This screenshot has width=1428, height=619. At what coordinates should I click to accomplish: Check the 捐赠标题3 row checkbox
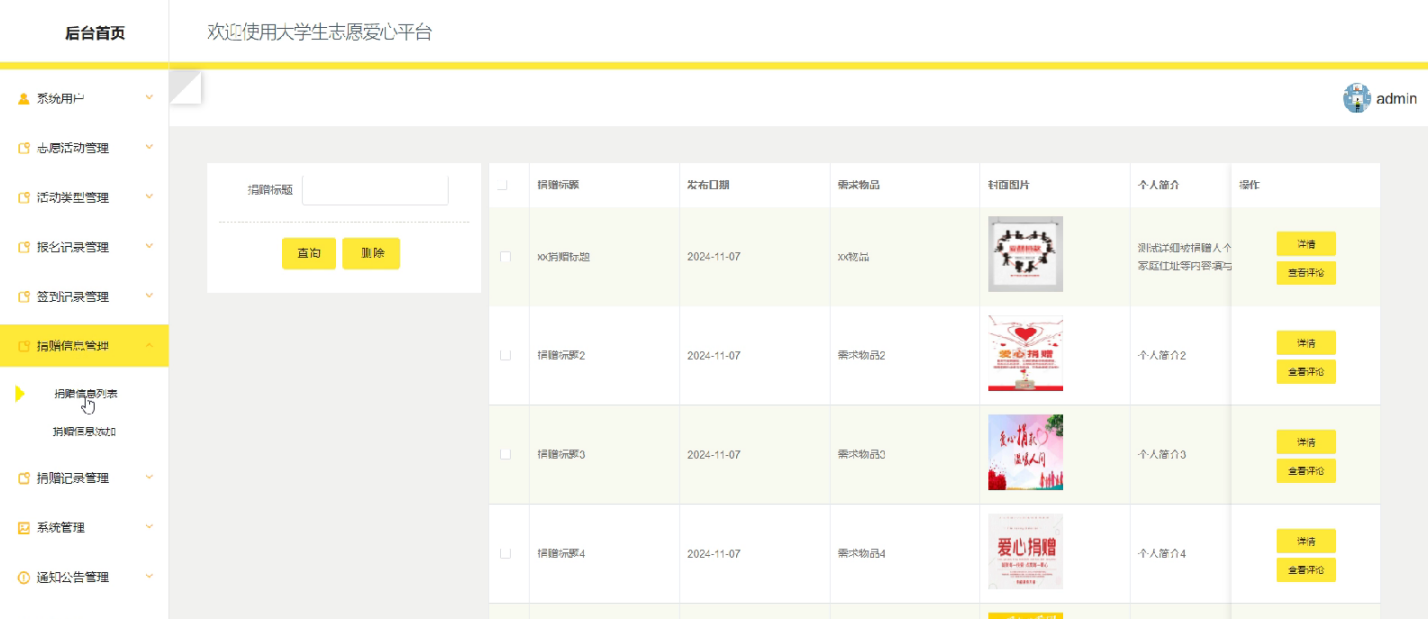[505, 454]
